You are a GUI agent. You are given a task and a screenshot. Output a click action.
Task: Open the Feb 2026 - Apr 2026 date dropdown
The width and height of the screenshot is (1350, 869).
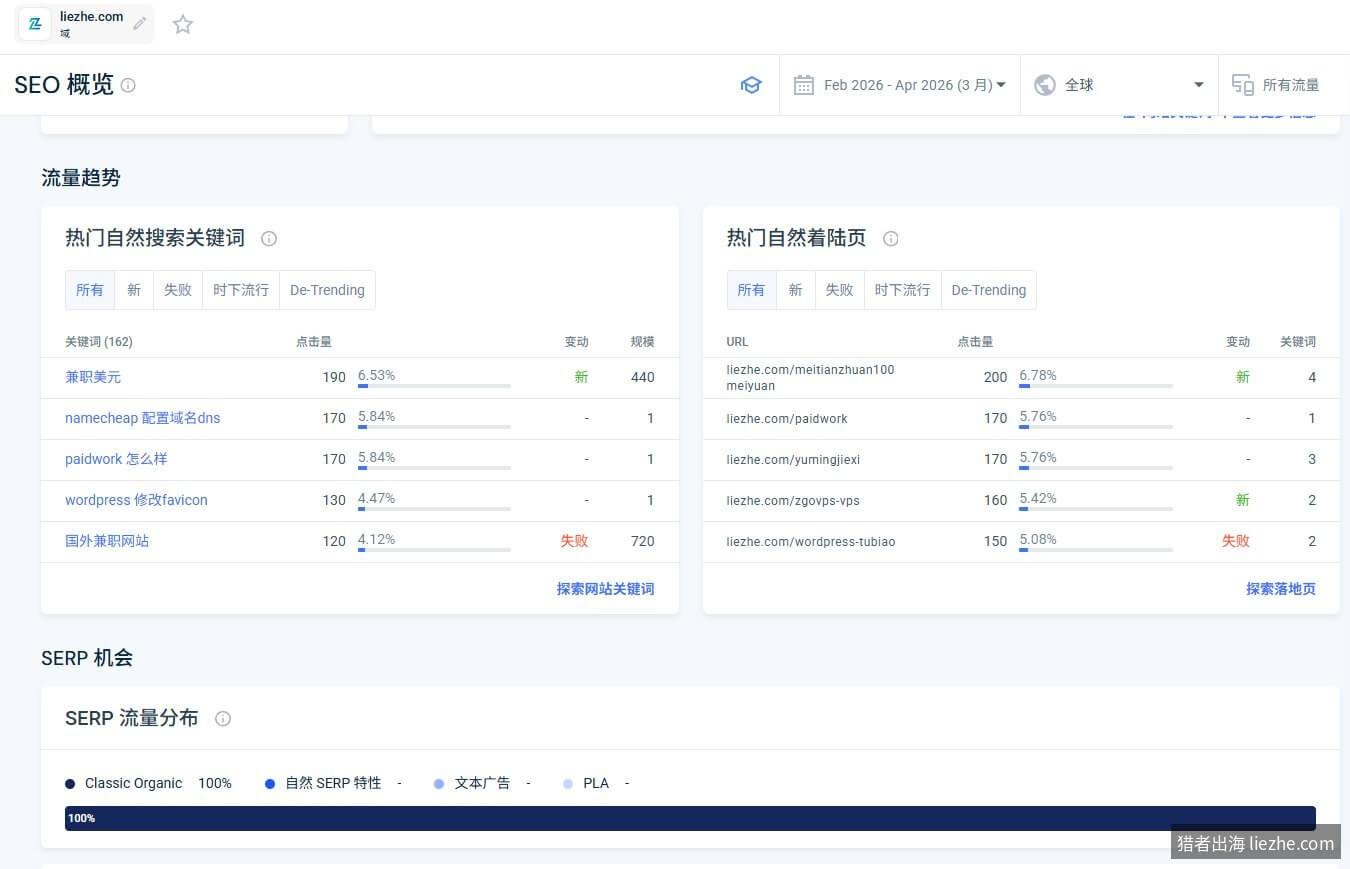900,85
